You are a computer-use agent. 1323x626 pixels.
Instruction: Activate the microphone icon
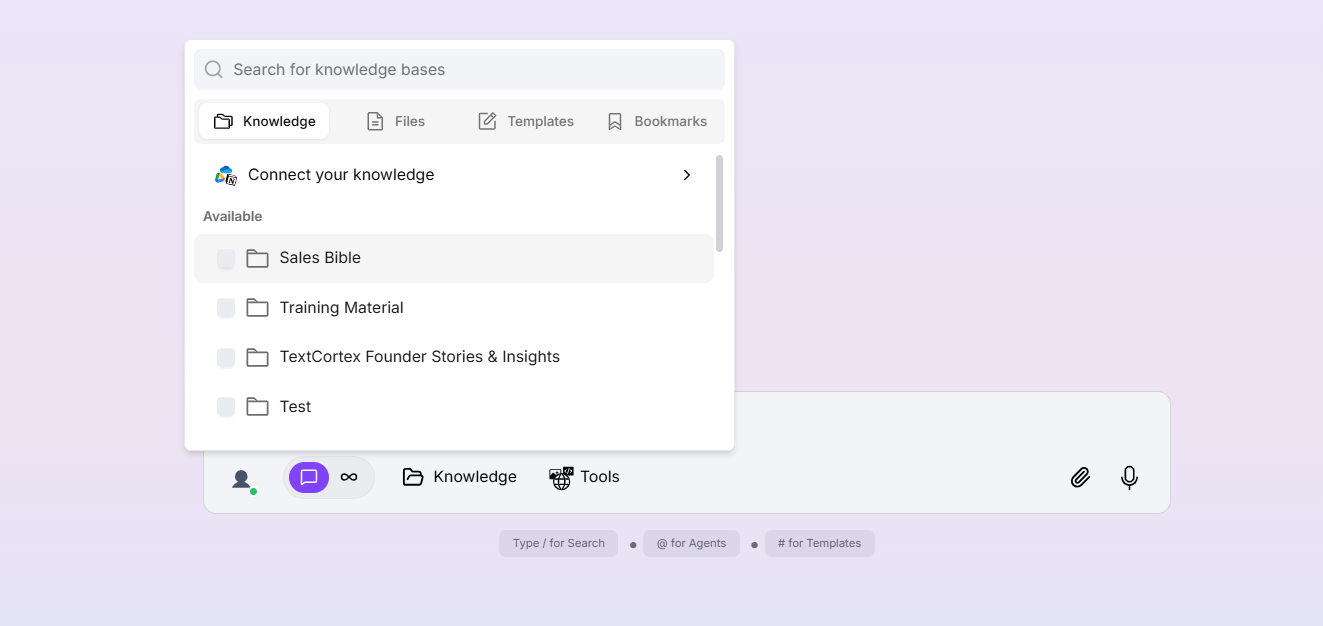pos(1129,477)
